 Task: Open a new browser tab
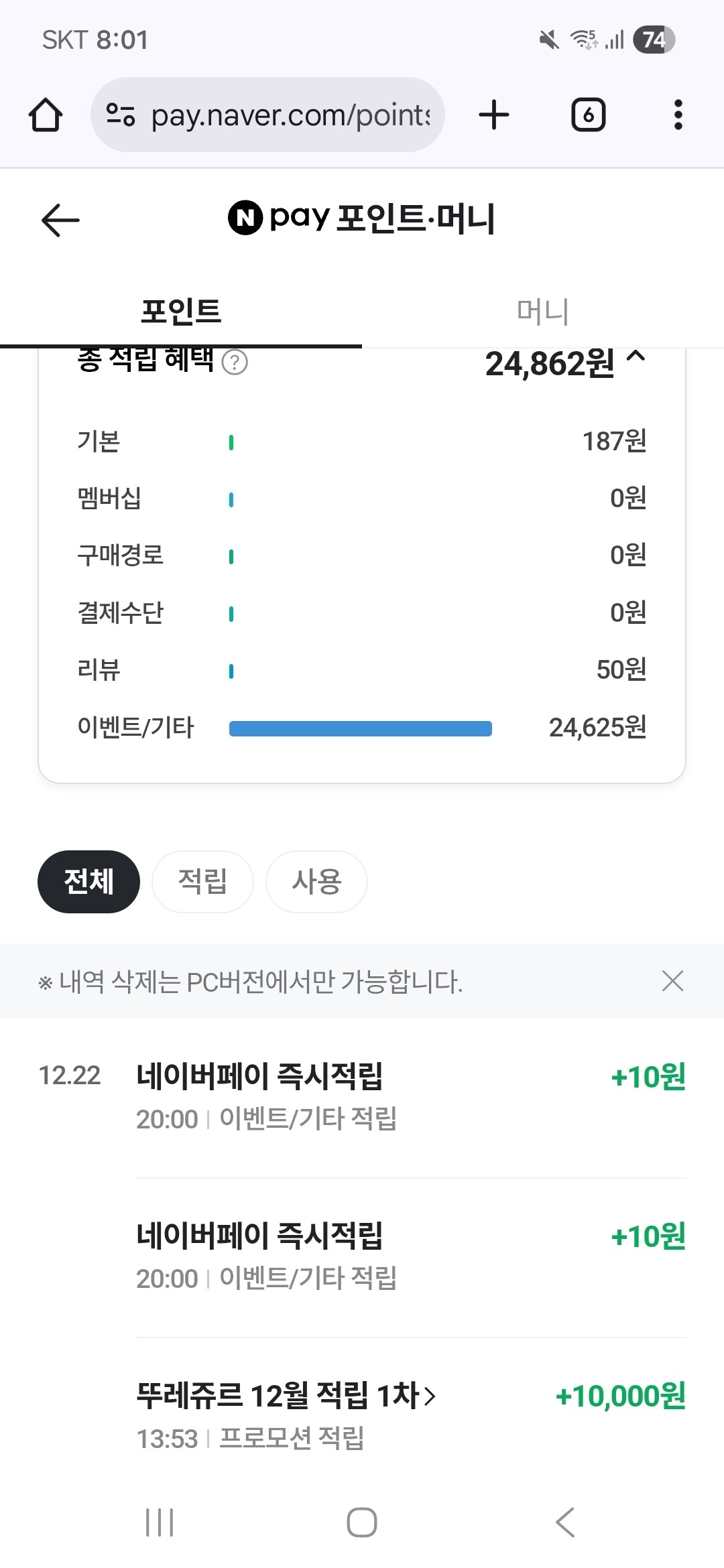click(494, 115)
